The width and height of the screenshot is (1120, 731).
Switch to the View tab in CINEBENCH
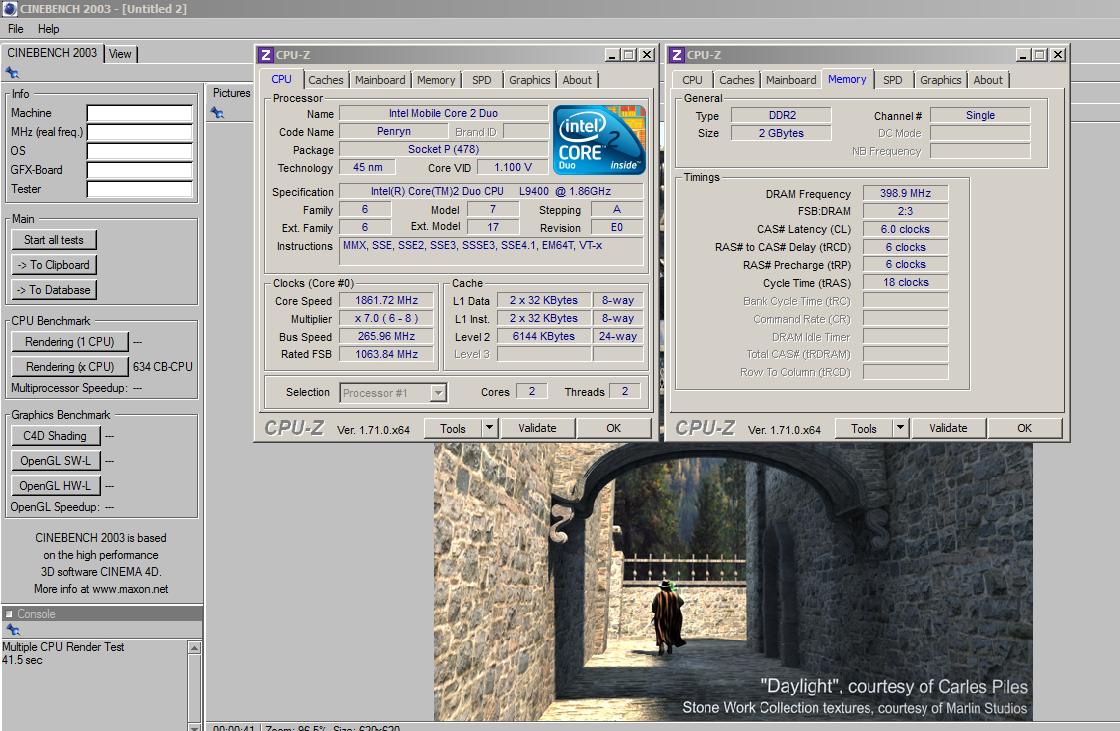click(x=120, y=54)
